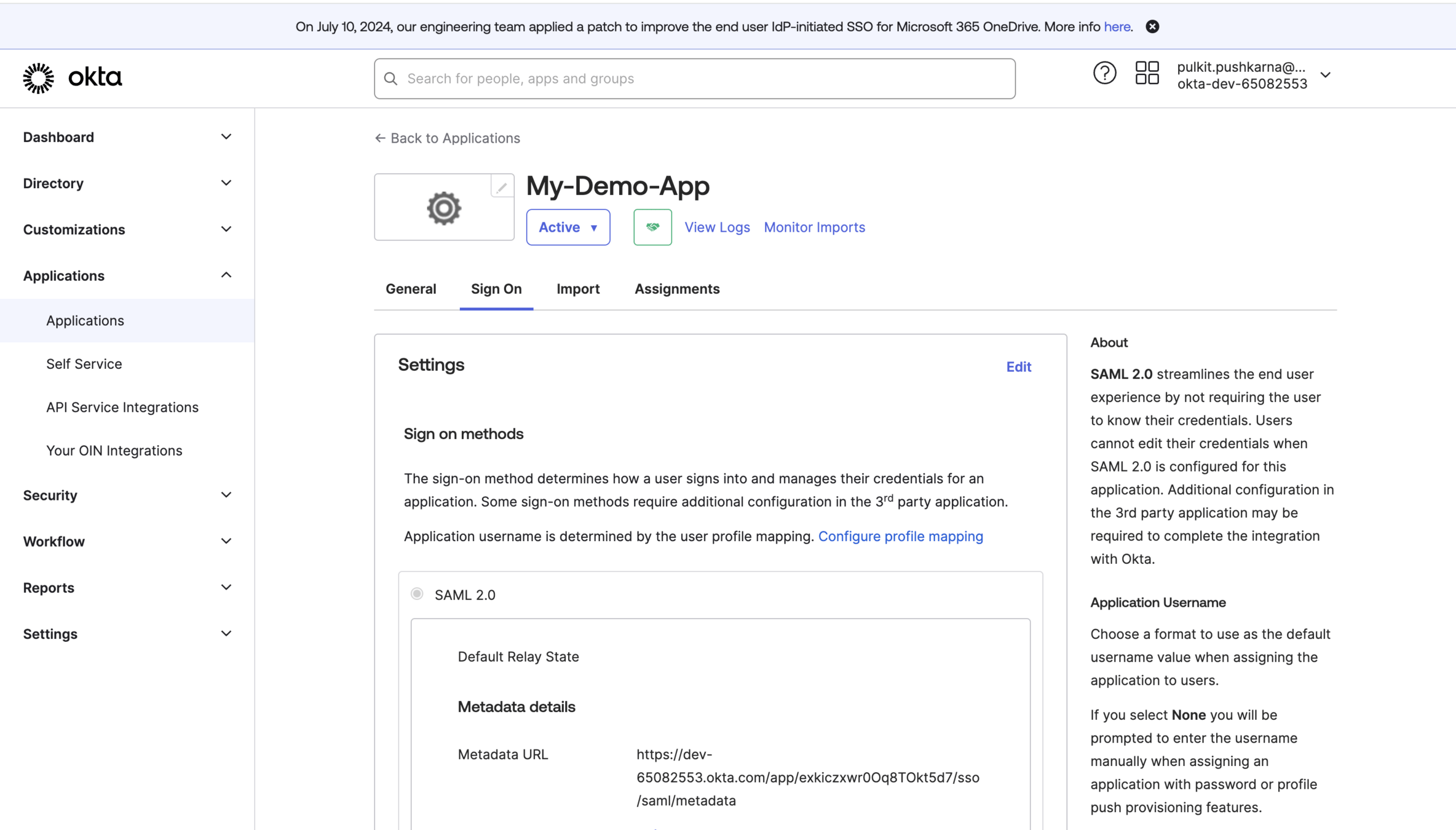This screenshot has height=830, width=1456.
Task: Click Edit in the Settings panel
Action: point(1018,367)
